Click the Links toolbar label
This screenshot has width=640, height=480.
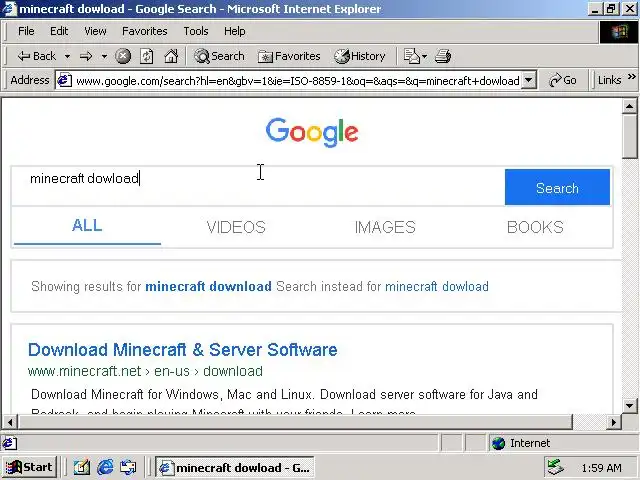[609, 80]
